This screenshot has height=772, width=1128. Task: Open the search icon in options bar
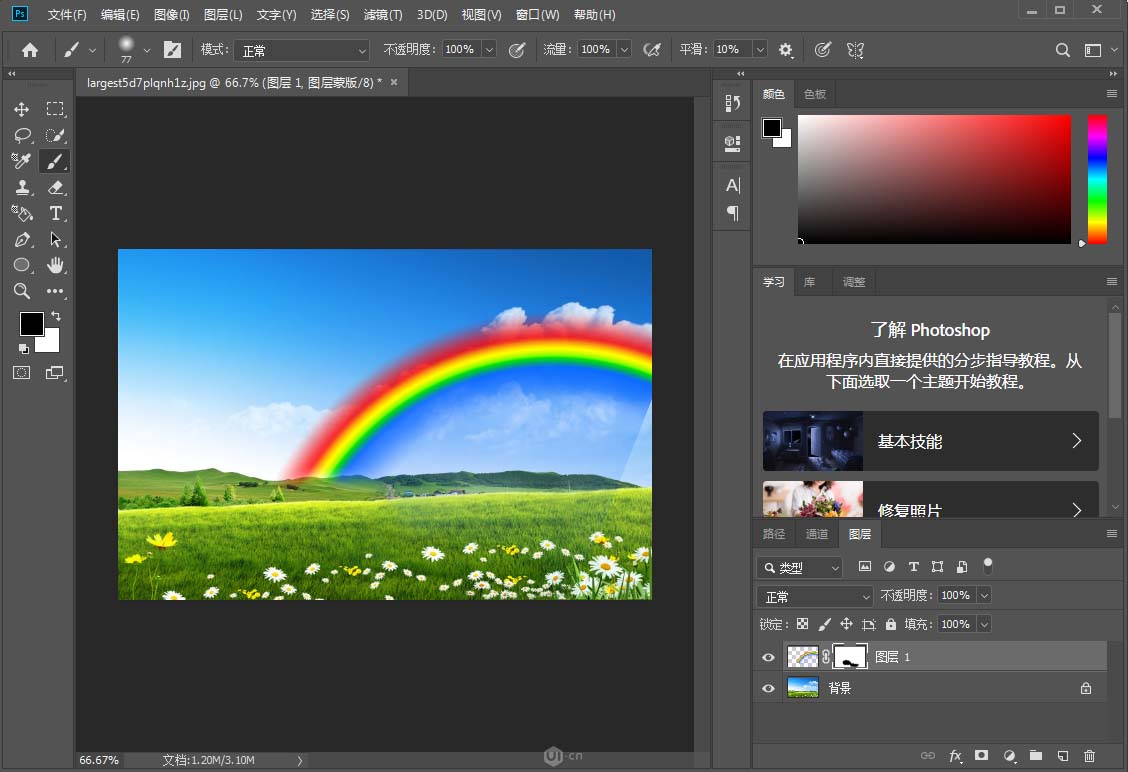[x=1063, y=50]
